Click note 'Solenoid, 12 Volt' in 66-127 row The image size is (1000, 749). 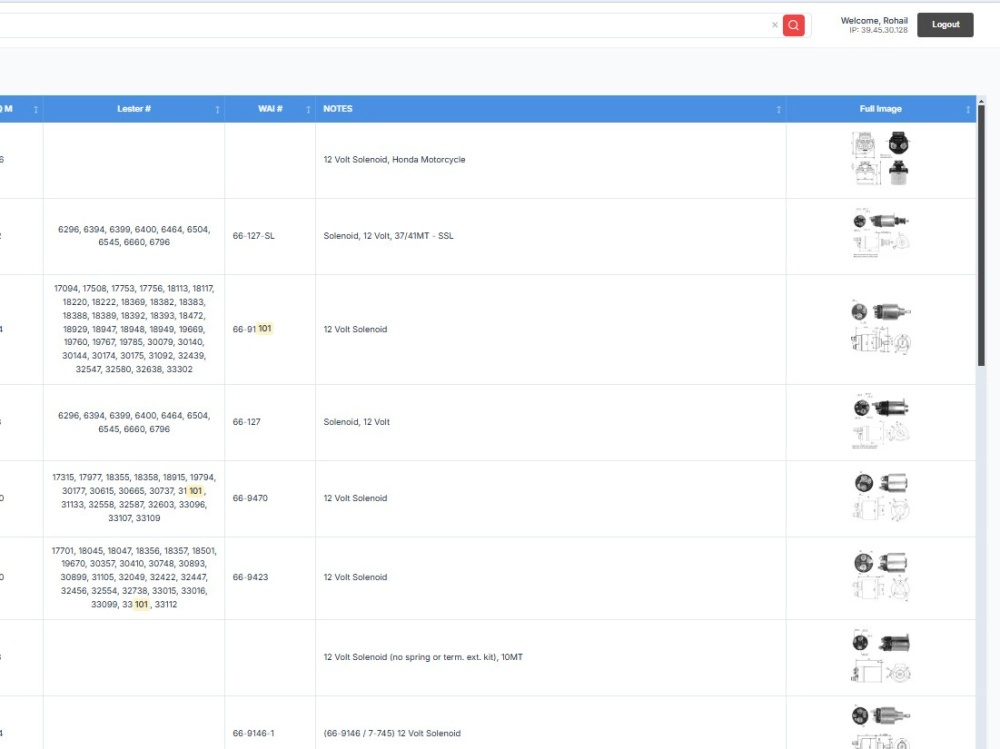tap(357, 422)
